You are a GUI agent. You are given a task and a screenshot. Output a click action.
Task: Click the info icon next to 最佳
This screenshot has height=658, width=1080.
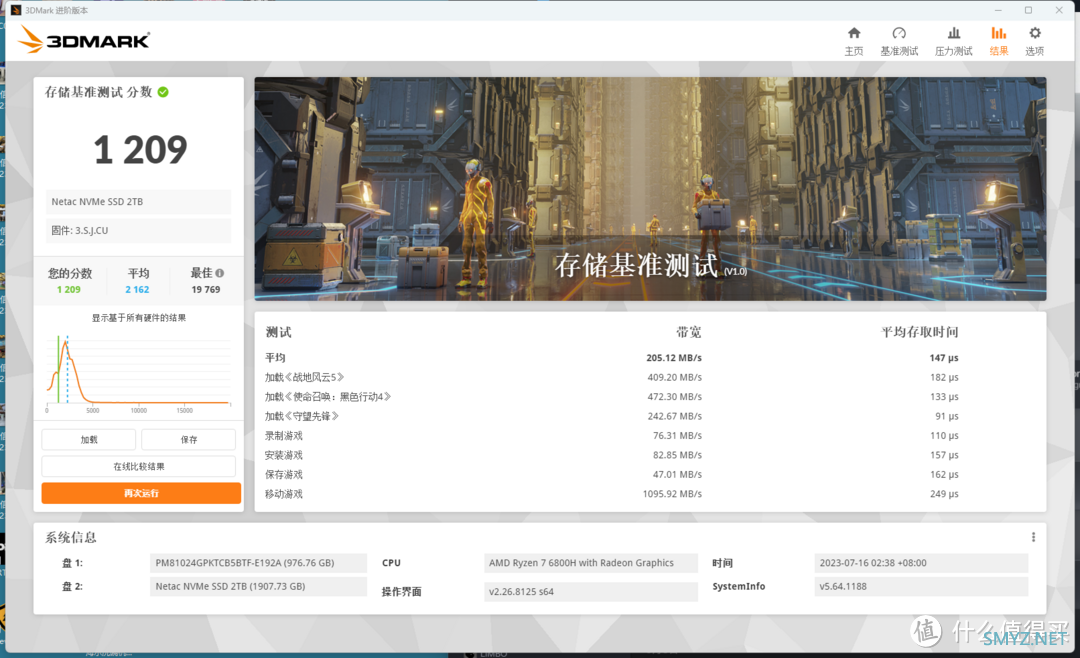point(220,273)
